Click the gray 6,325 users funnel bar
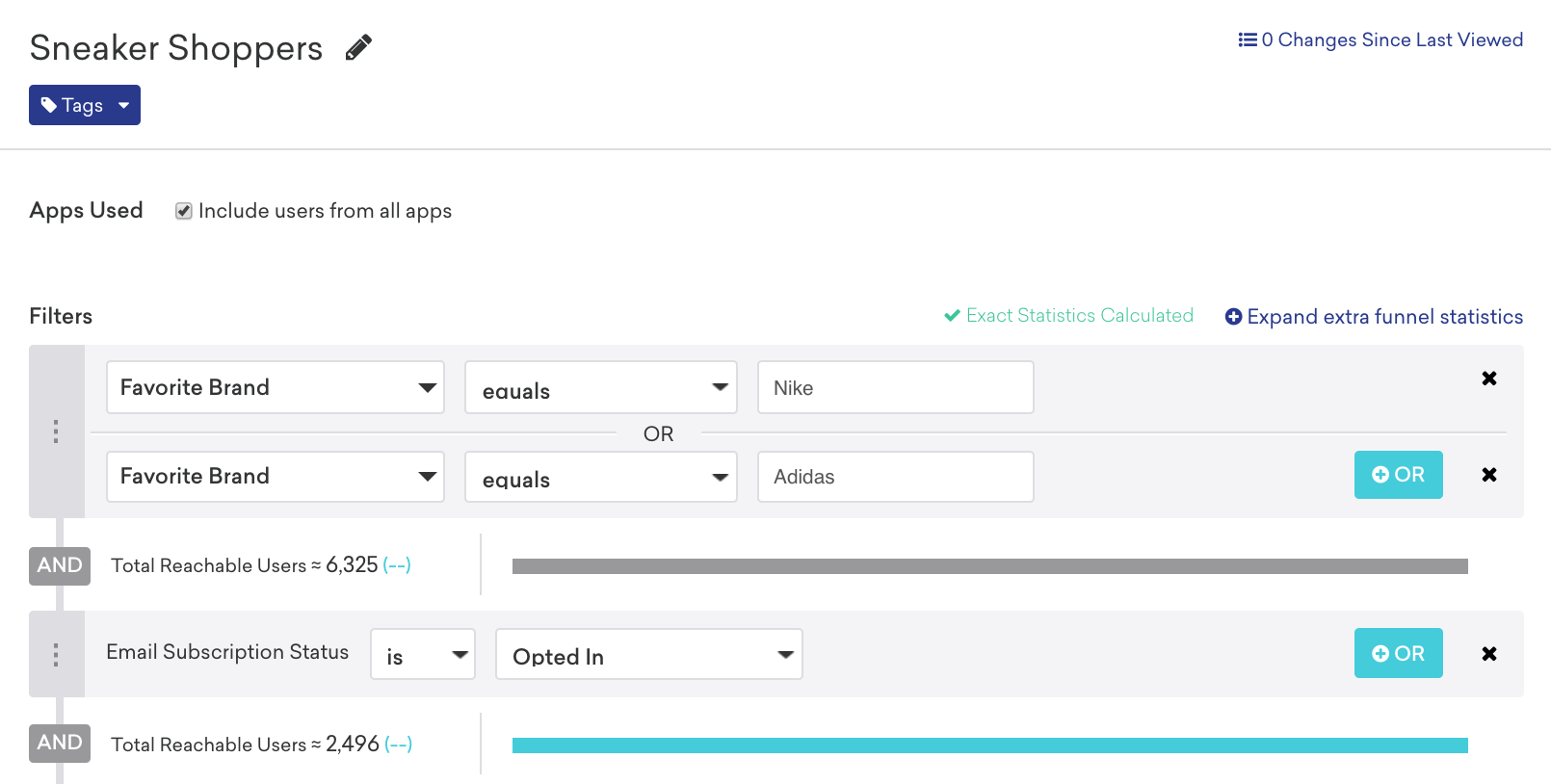The height and width of the screenshot is (784, 1551). [x=990, y=566]
